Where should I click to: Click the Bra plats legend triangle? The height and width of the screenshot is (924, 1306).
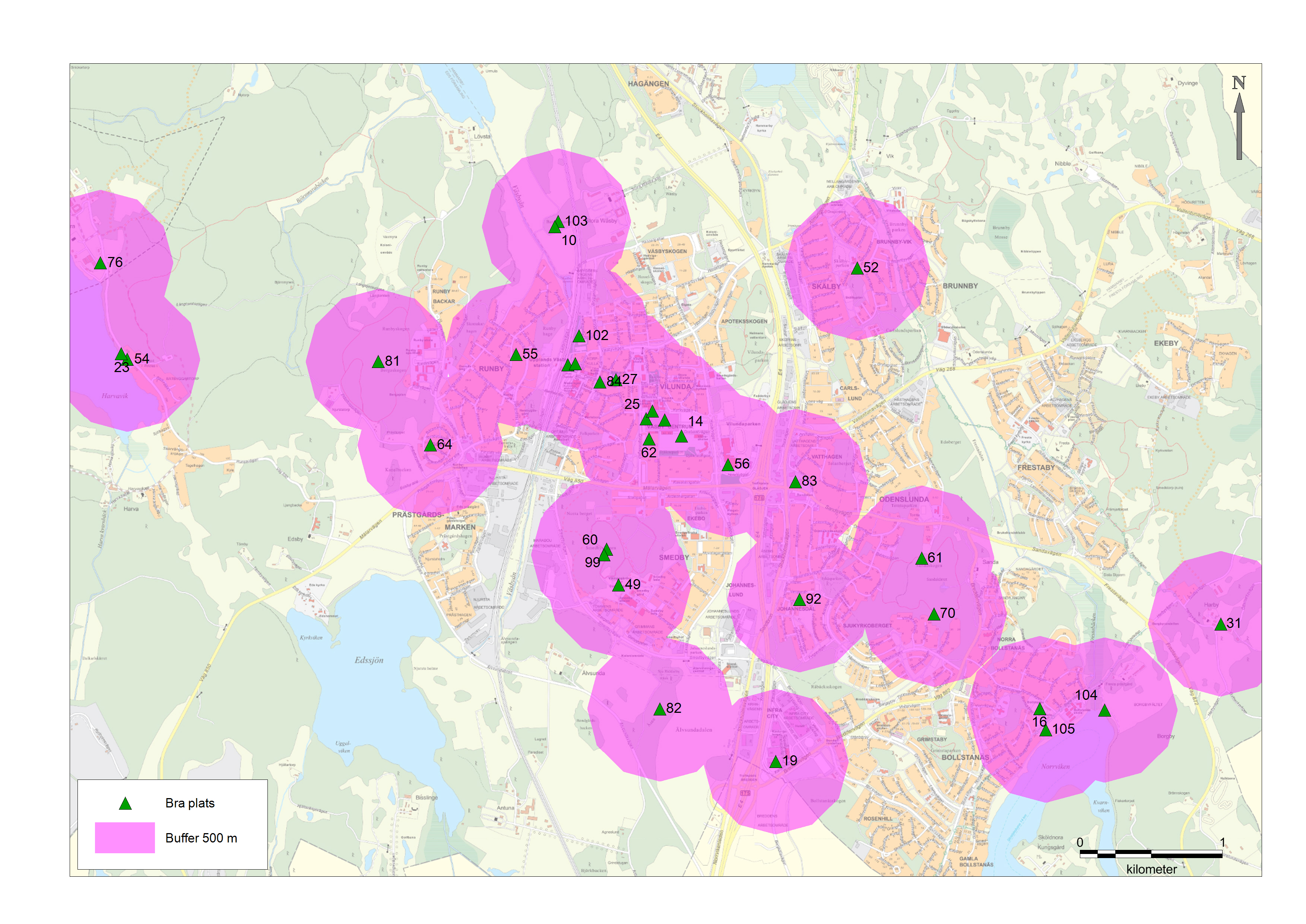point(125,803)
